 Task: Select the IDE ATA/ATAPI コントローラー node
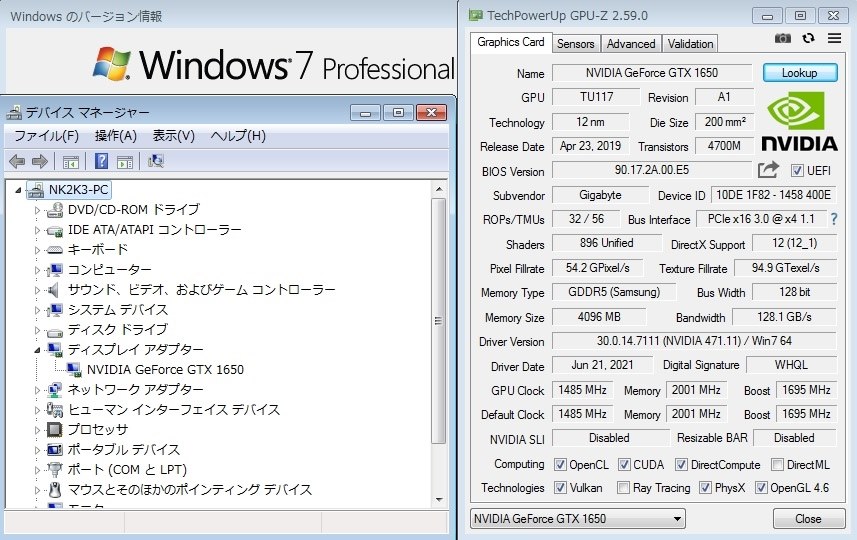pos(154,230)
